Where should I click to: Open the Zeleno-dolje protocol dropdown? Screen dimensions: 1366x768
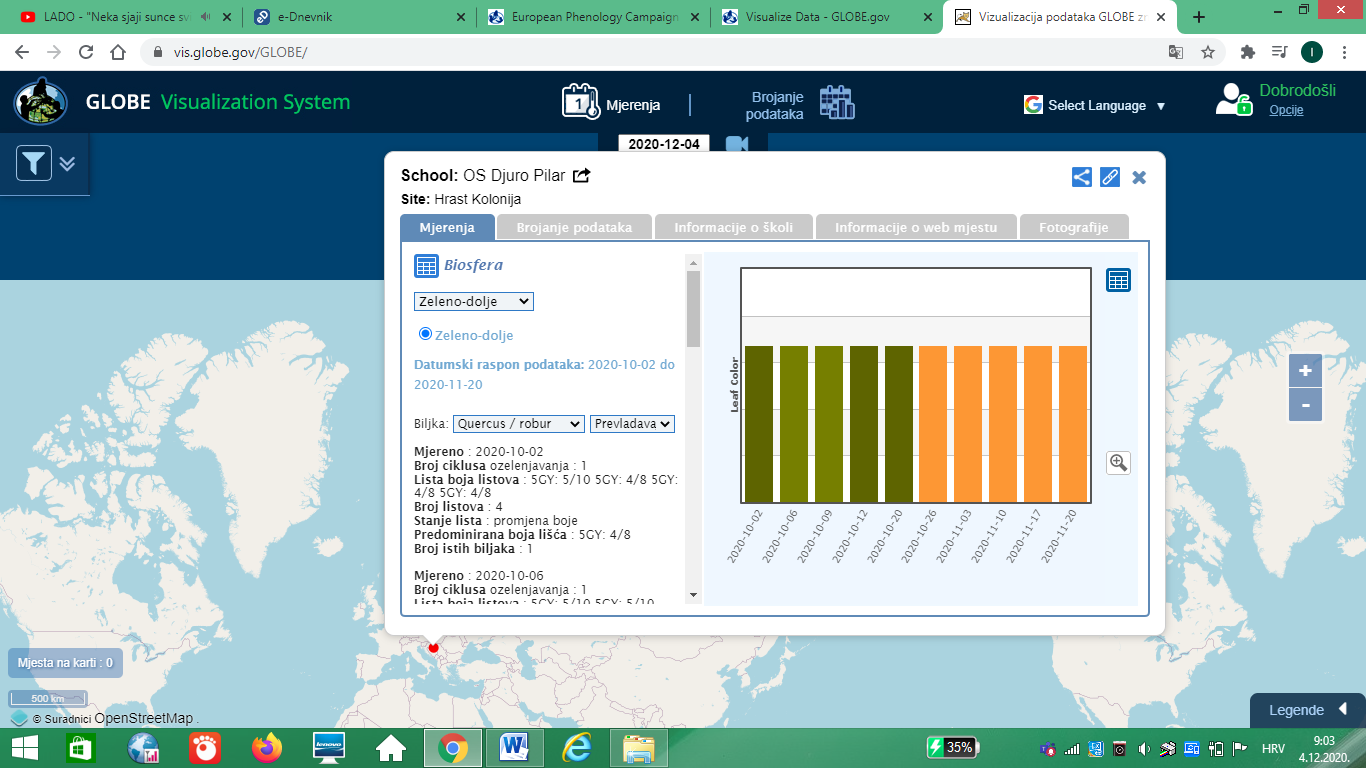coord(474,301)
